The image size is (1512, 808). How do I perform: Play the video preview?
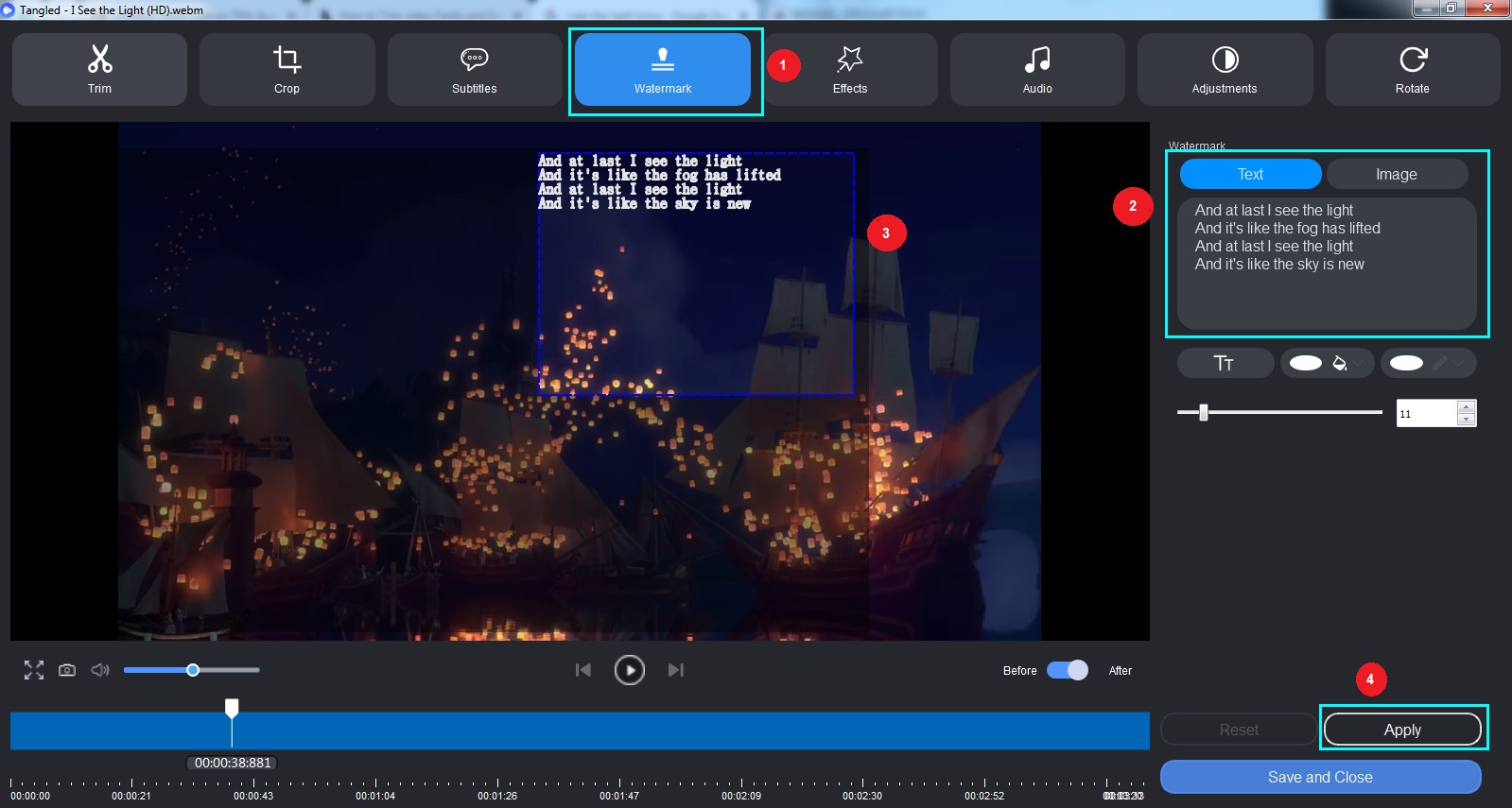click(630, 670)
